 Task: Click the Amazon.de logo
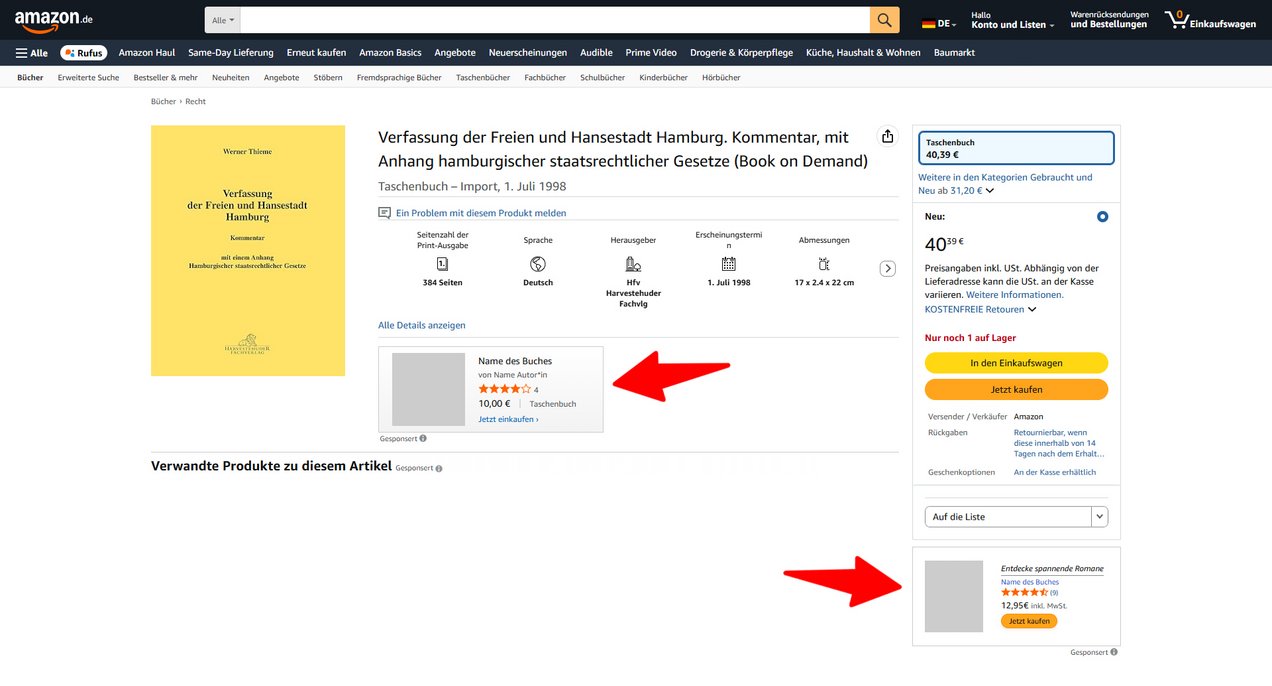click(53, 20)
